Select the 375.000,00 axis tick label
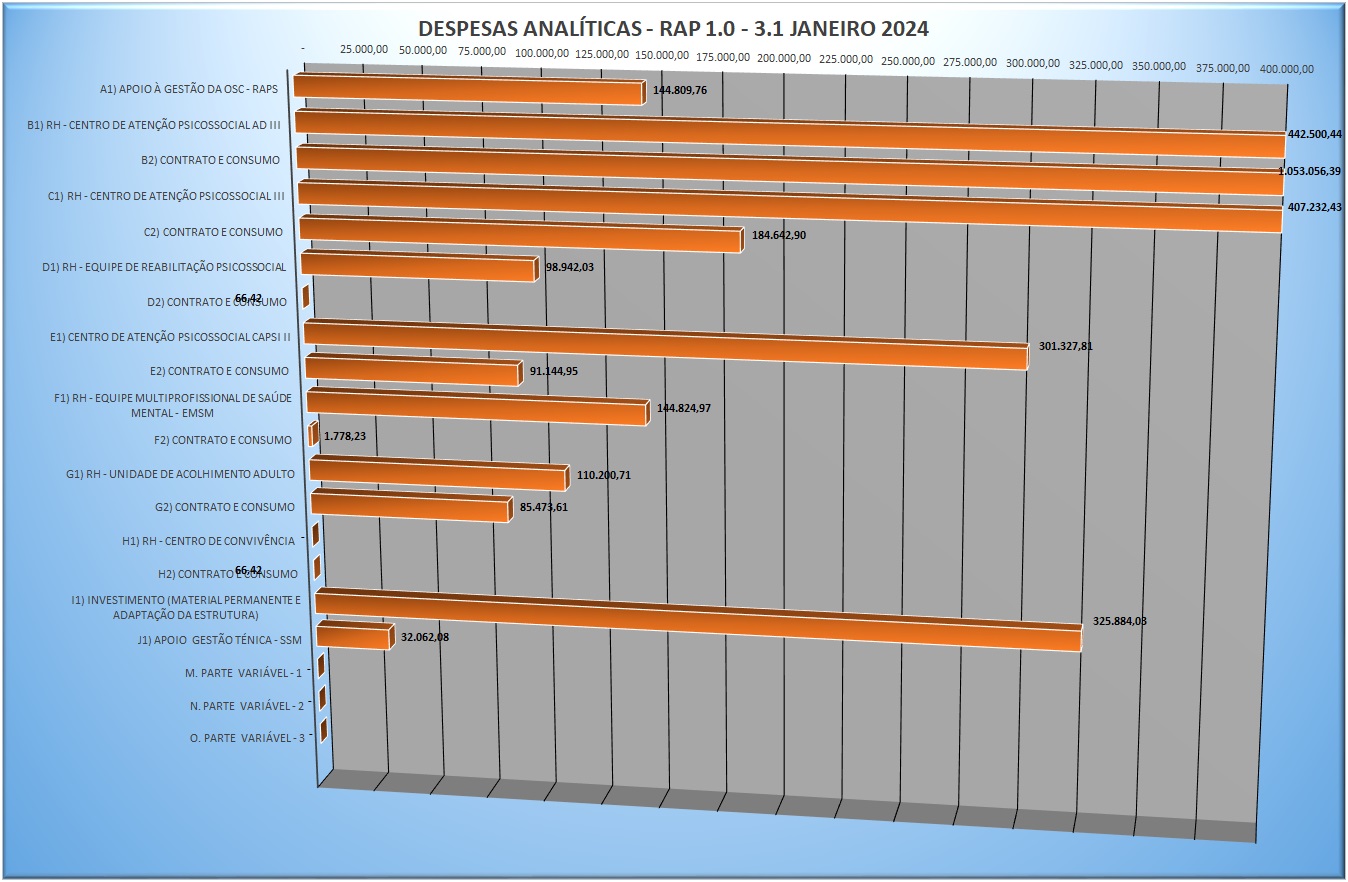Screen dimensions: 1348x882 [1222, 68]
